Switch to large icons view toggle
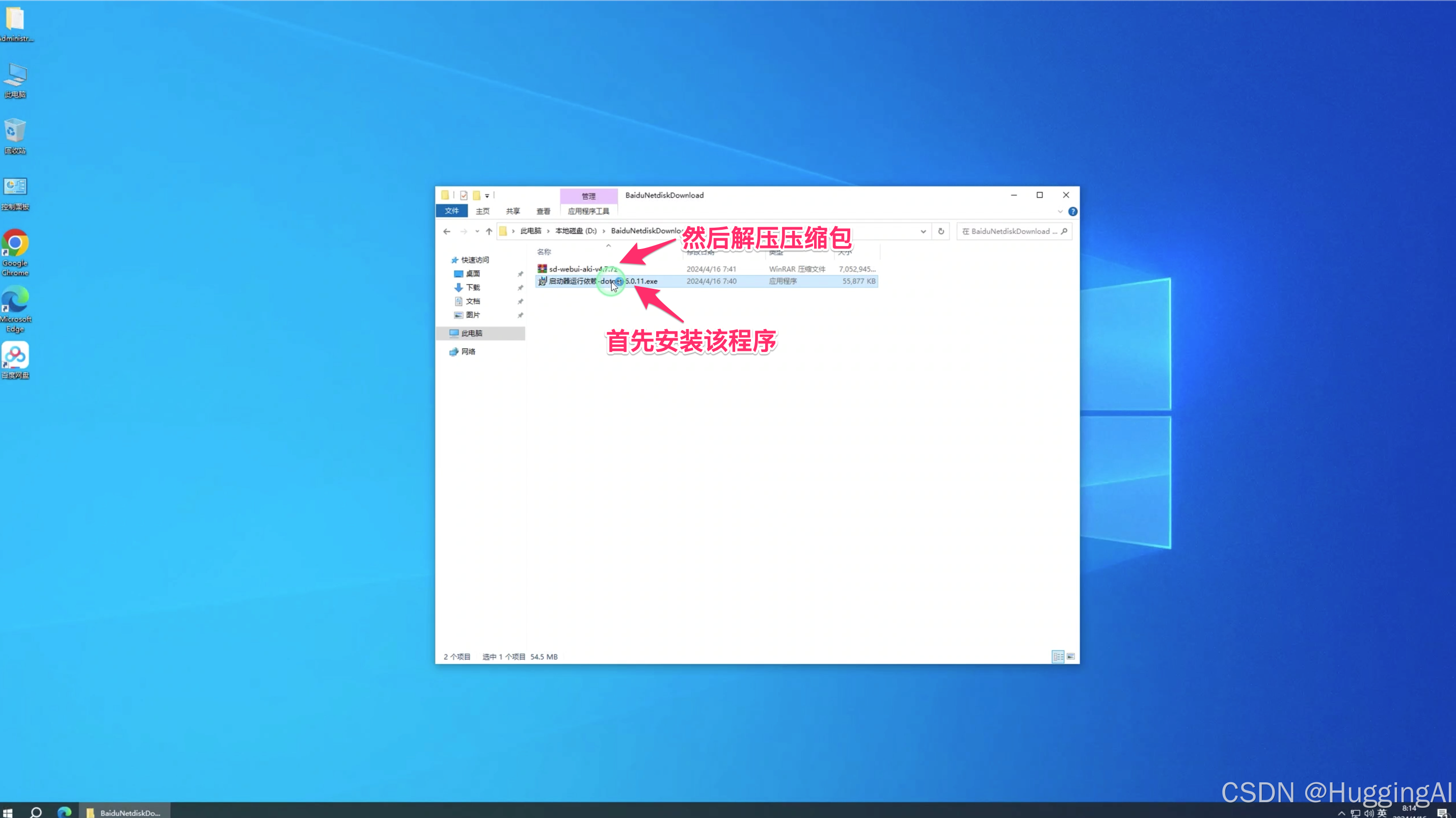This screenshot has width=1456, height=818. tap(1070, 657)
